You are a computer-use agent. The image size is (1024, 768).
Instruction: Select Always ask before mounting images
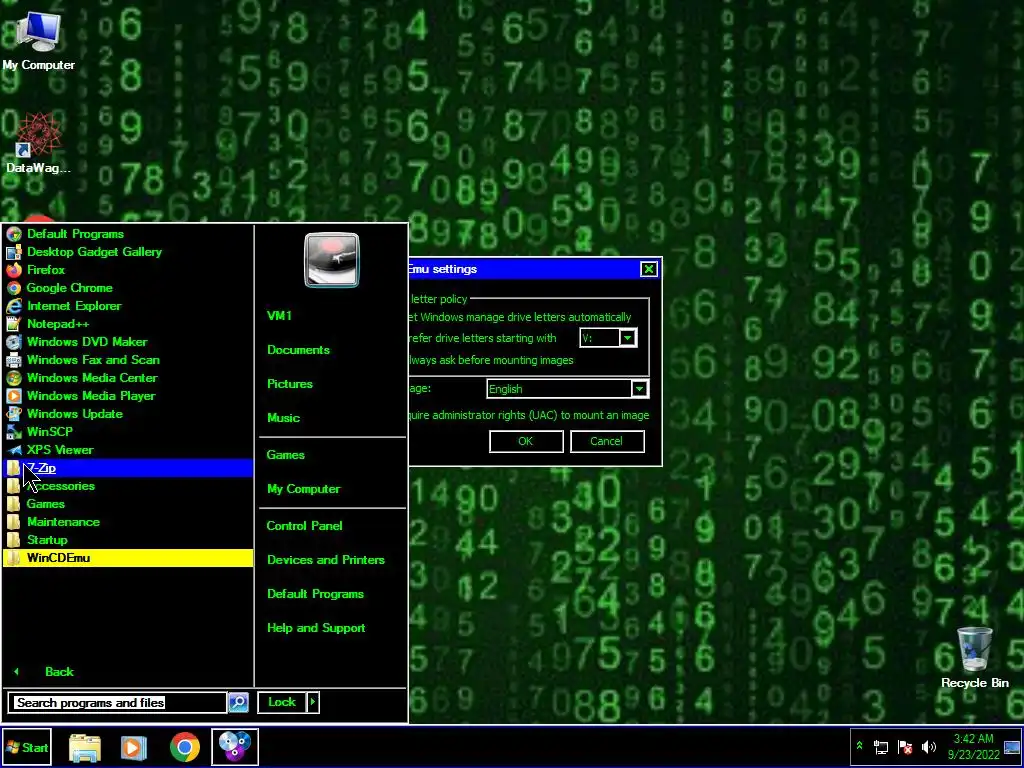coord(491,360)
